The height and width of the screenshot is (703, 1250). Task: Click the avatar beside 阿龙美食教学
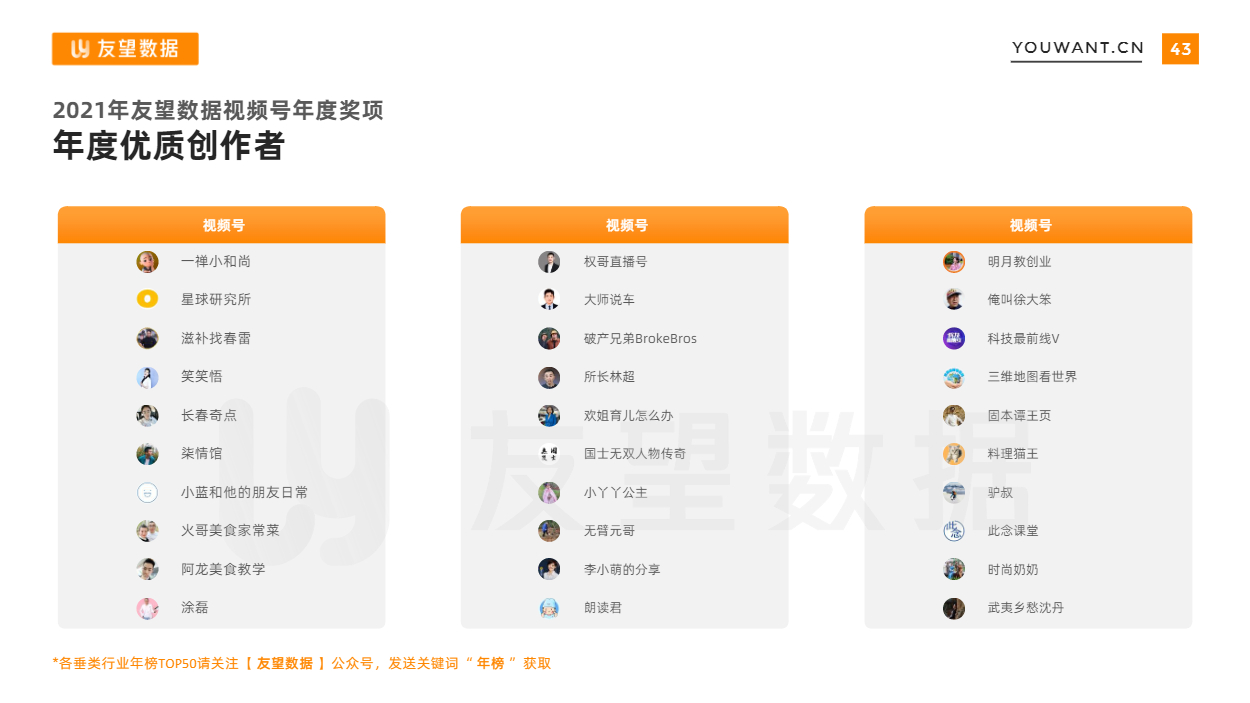point(147,569)
